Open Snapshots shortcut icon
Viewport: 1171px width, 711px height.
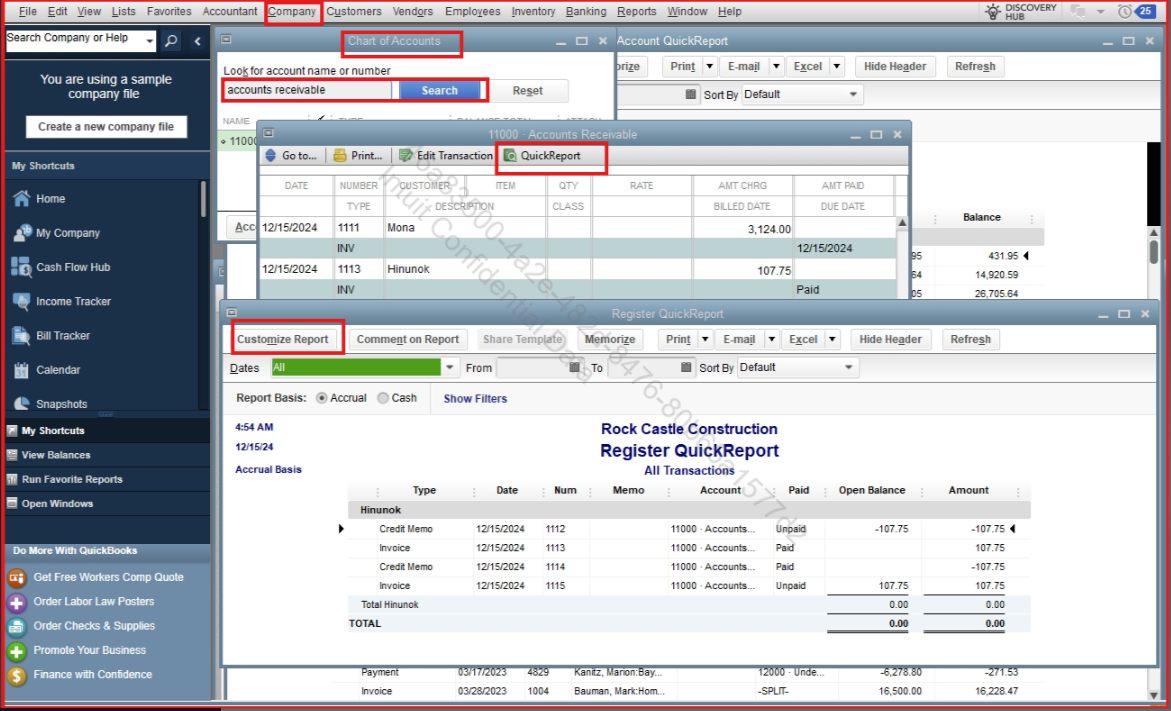point(22,403)
